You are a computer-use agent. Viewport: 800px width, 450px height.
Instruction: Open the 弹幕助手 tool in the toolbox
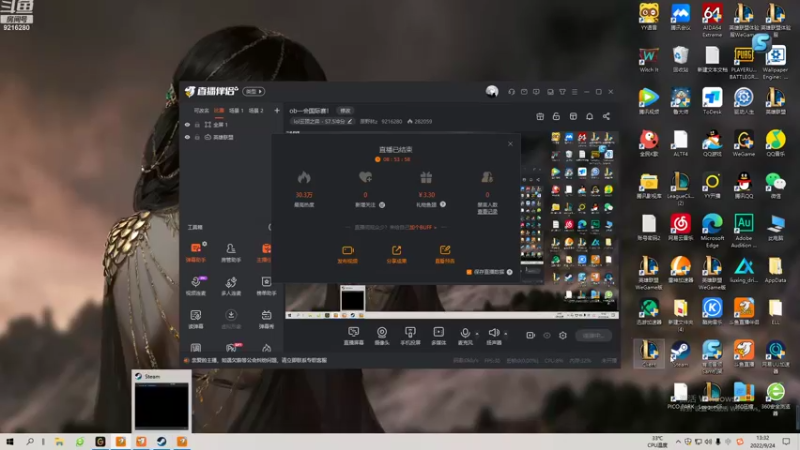click(195, 252)
